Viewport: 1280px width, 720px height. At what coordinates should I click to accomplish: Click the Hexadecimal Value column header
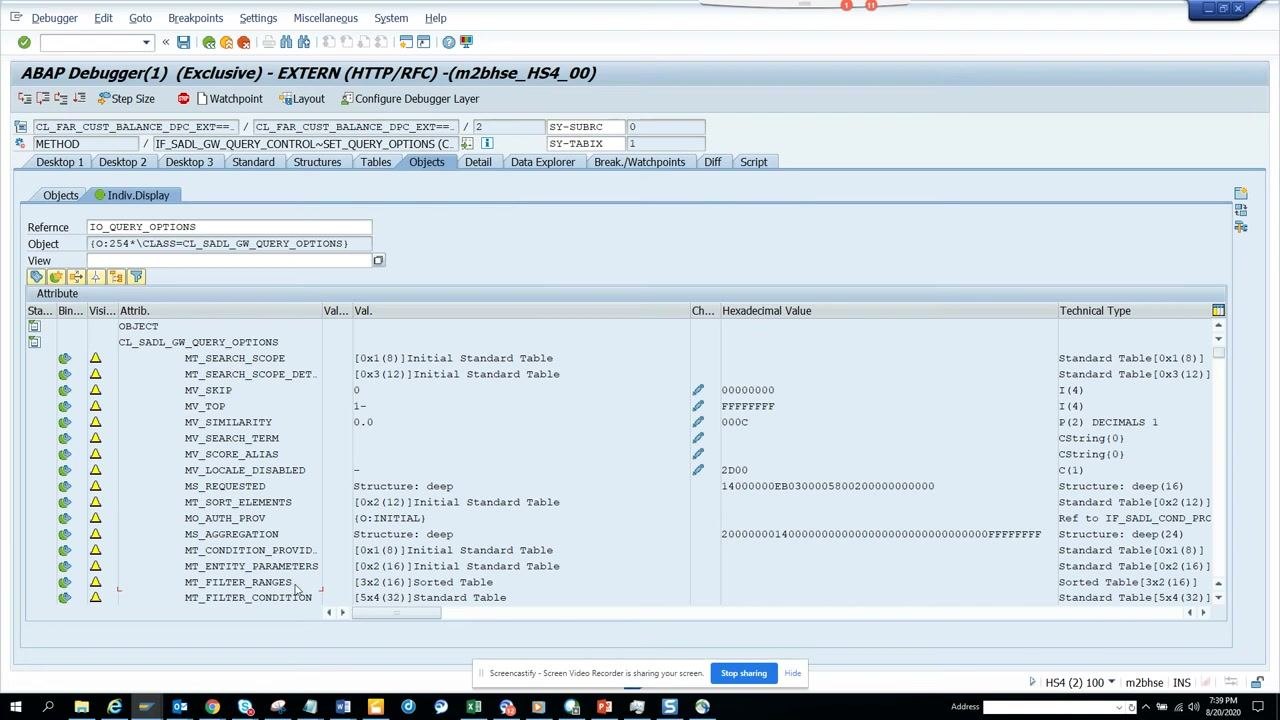pos(888,311)
